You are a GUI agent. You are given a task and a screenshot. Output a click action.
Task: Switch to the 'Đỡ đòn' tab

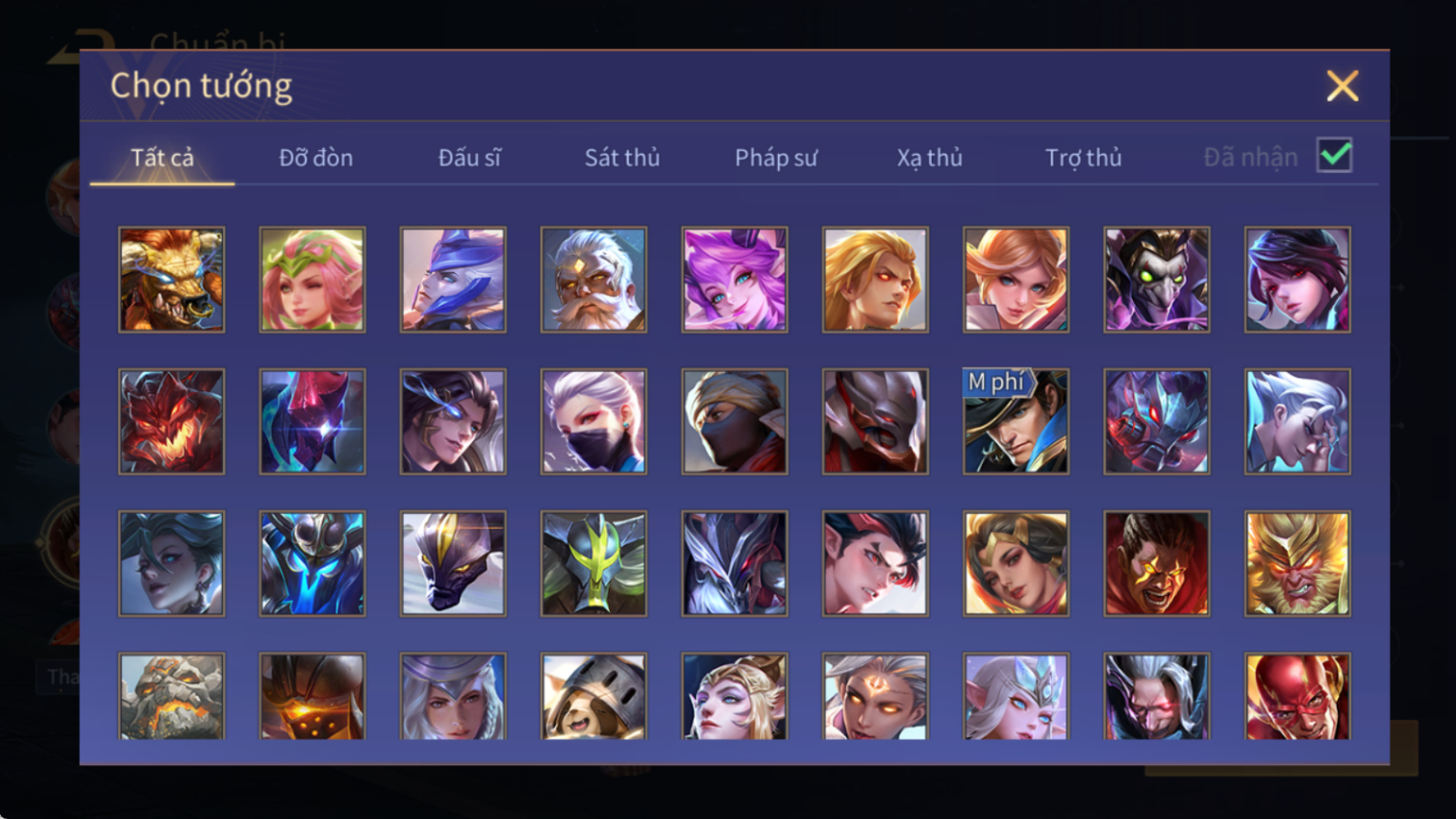click(315, 158)
